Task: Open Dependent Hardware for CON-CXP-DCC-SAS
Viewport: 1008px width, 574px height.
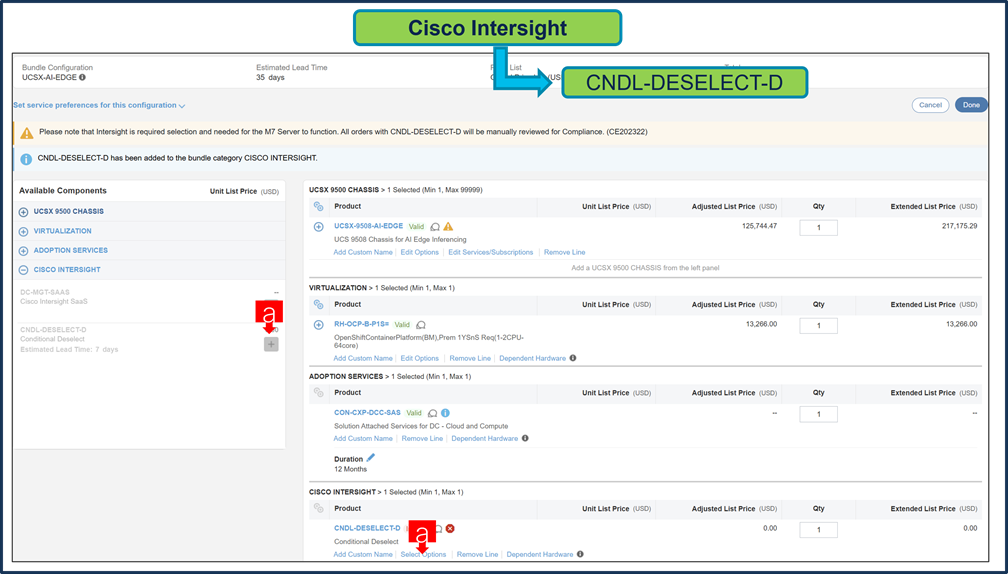Action: (x=485, y=439)
